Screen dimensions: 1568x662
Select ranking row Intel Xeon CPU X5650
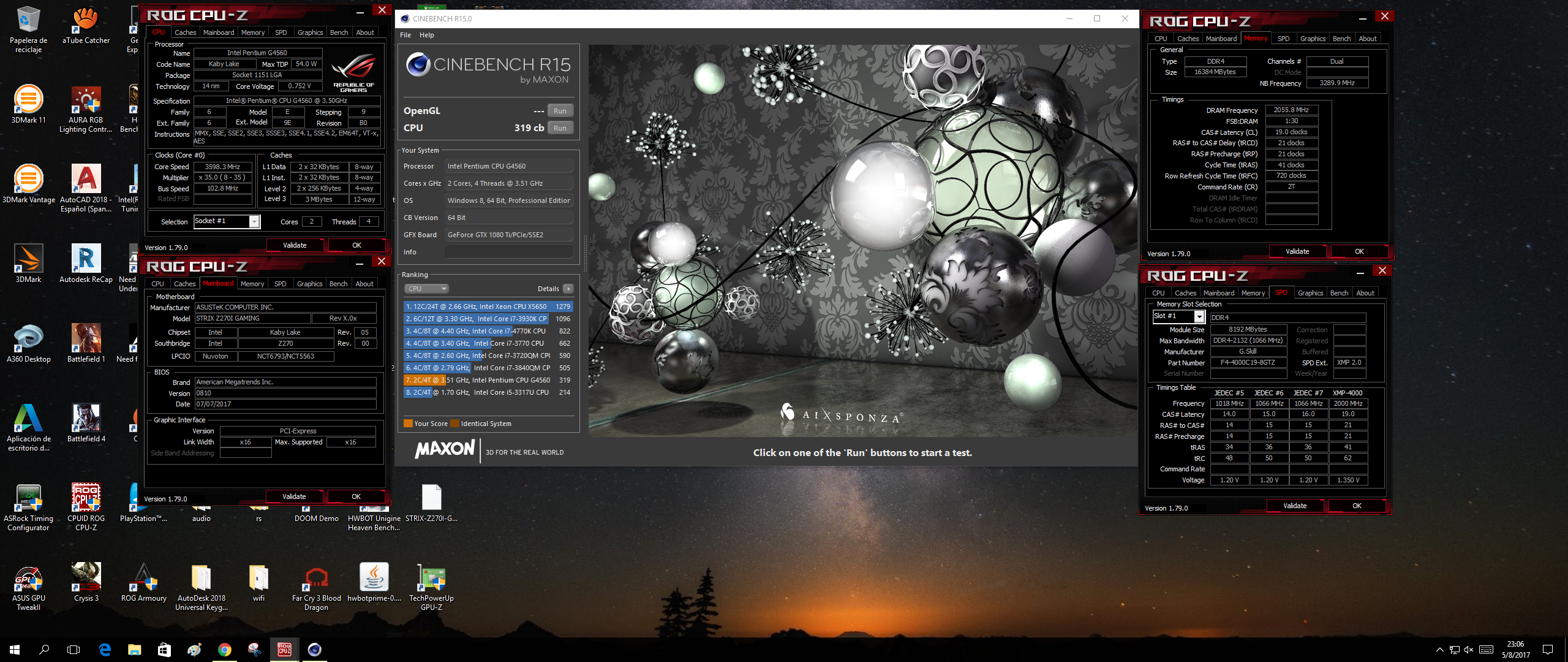point(488,306)
